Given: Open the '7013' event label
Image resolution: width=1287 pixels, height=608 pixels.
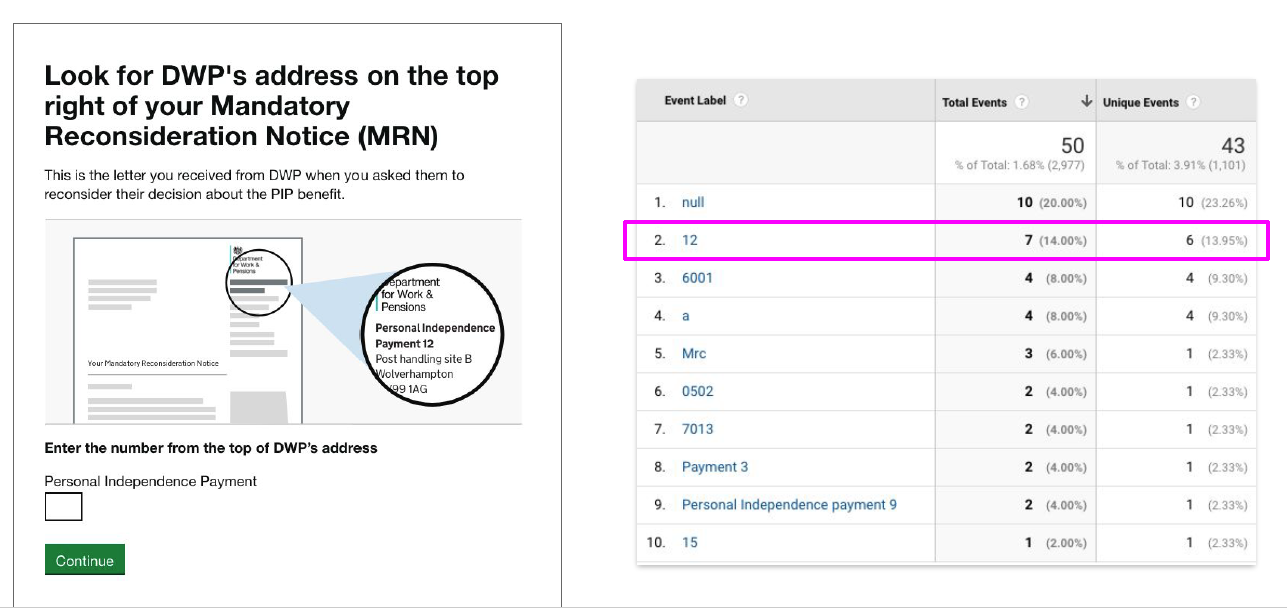Looking at the screenshot, I should click(x=698, y=429).
